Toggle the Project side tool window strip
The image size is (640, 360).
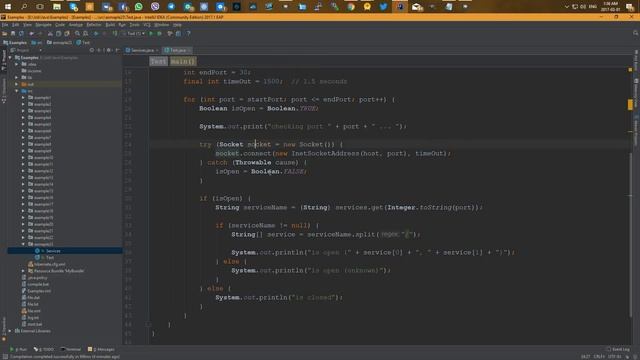click(x=4, y=60)
